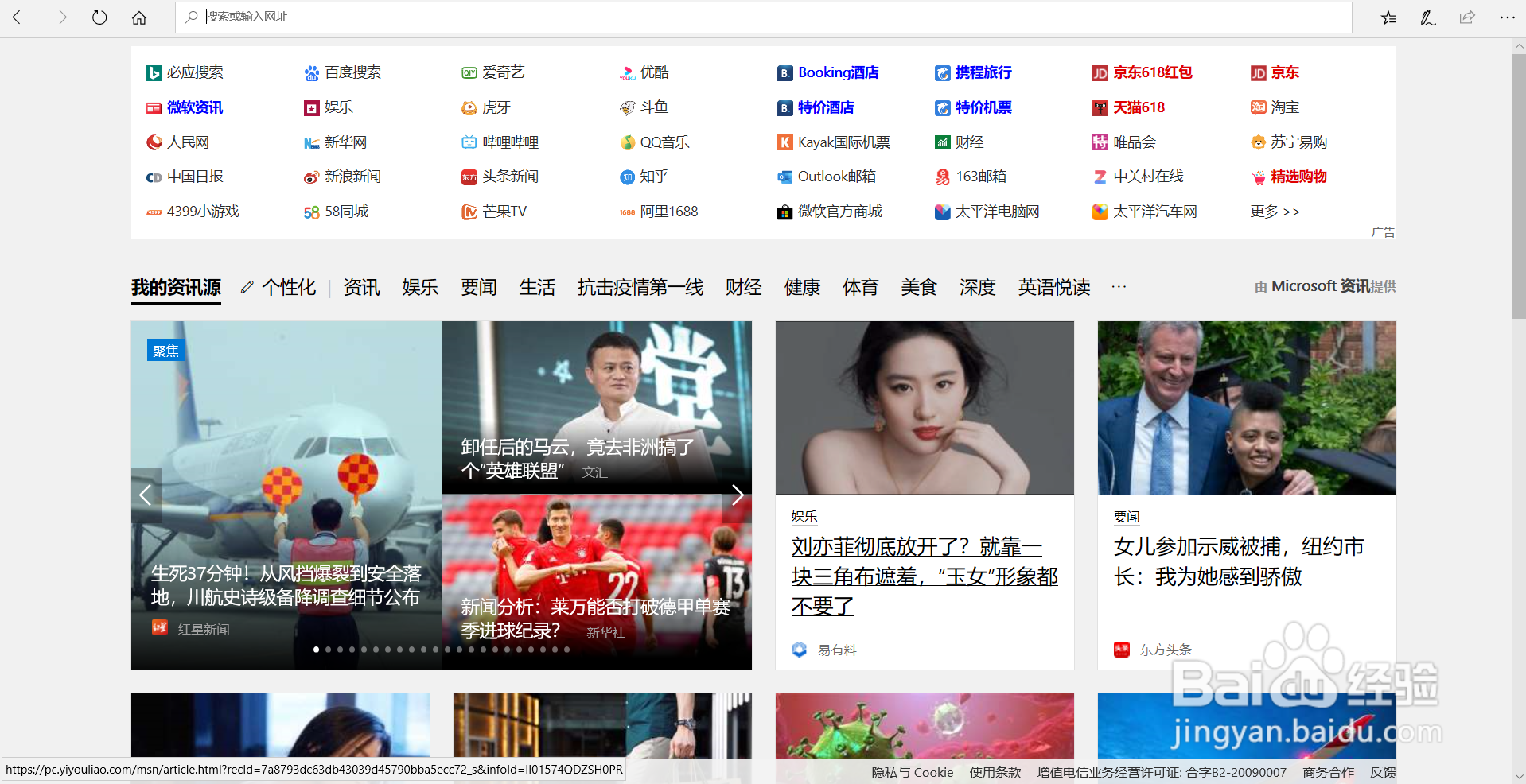Switch to the 英语悦读 tab
This screenshot has height=784, width=1526.
click(1054, 287)
